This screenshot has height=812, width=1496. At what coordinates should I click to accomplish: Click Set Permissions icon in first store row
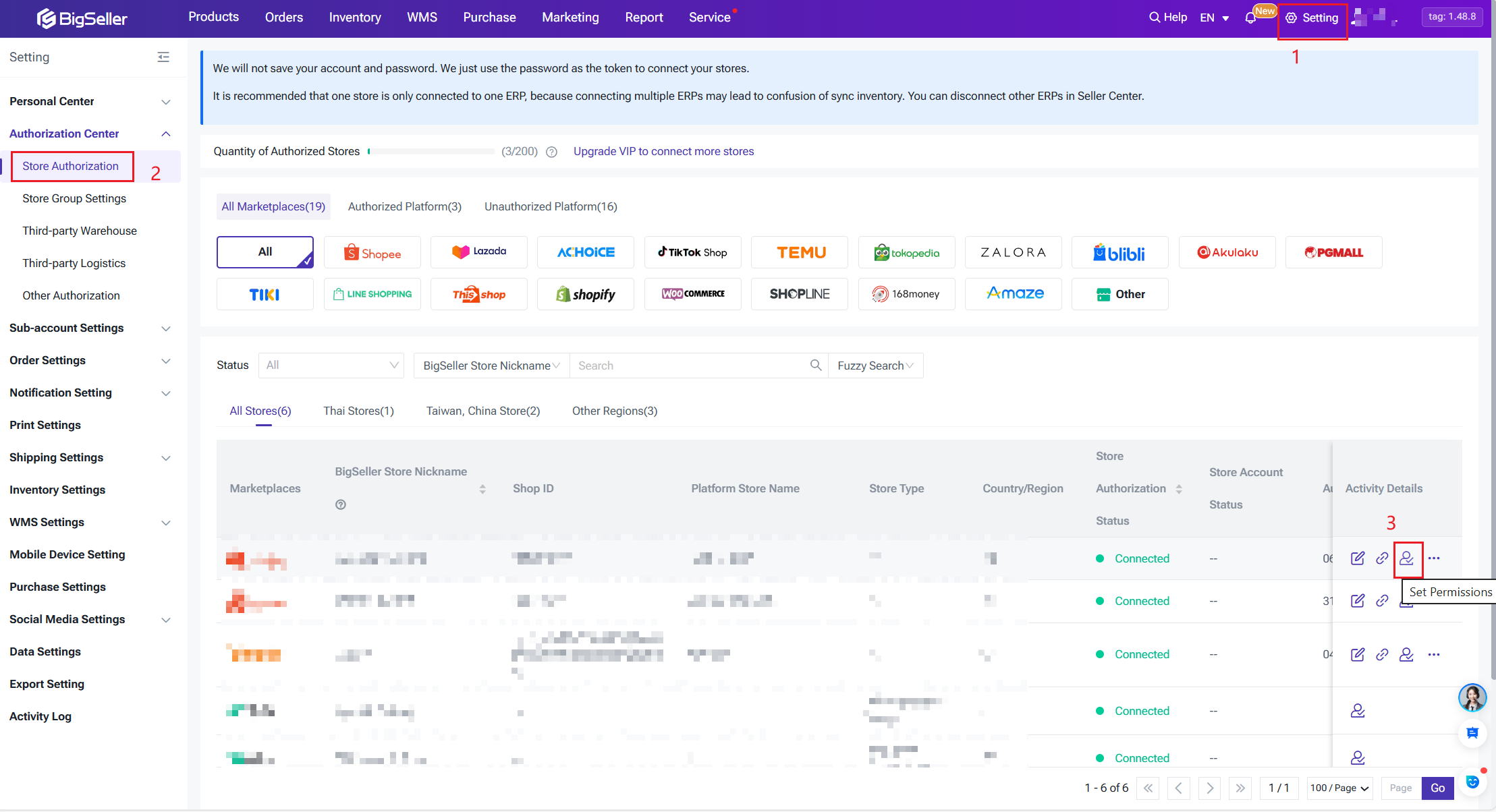1407,558
